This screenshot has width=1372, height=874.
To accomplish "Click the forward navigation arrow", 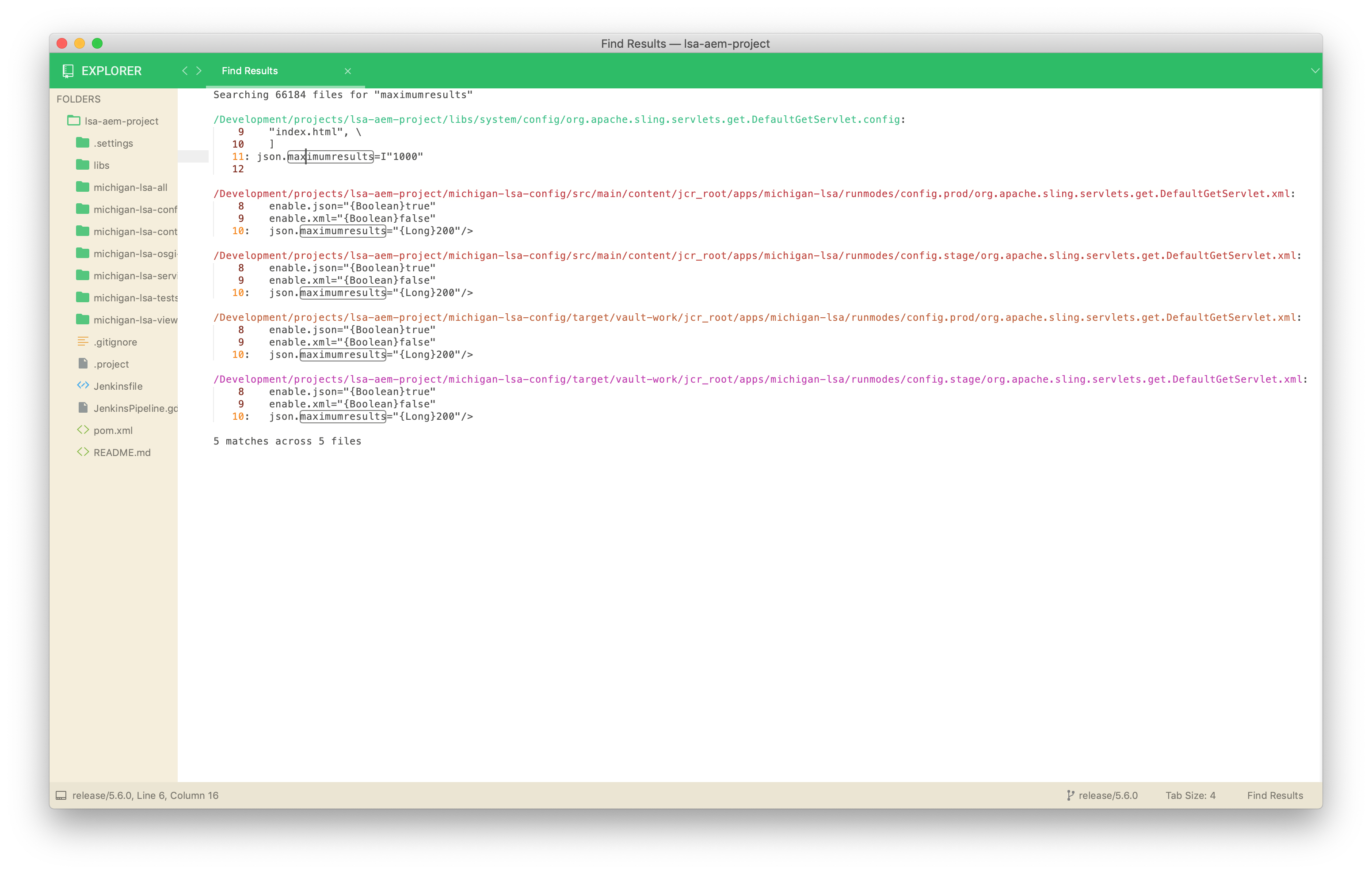I will 198,71.
